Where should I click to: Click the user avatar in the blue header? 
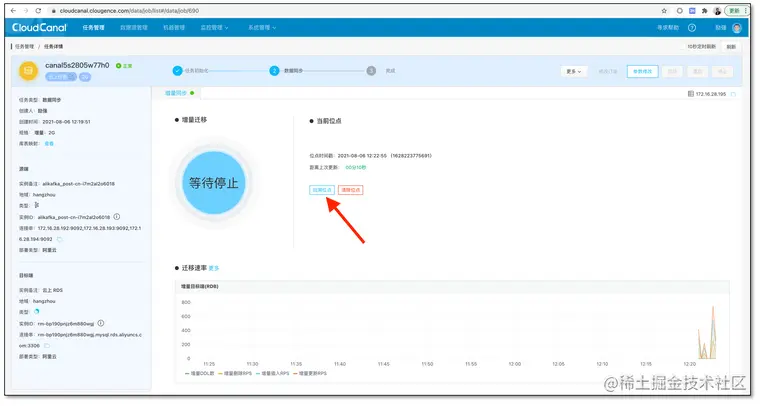(x=737, y=28)
